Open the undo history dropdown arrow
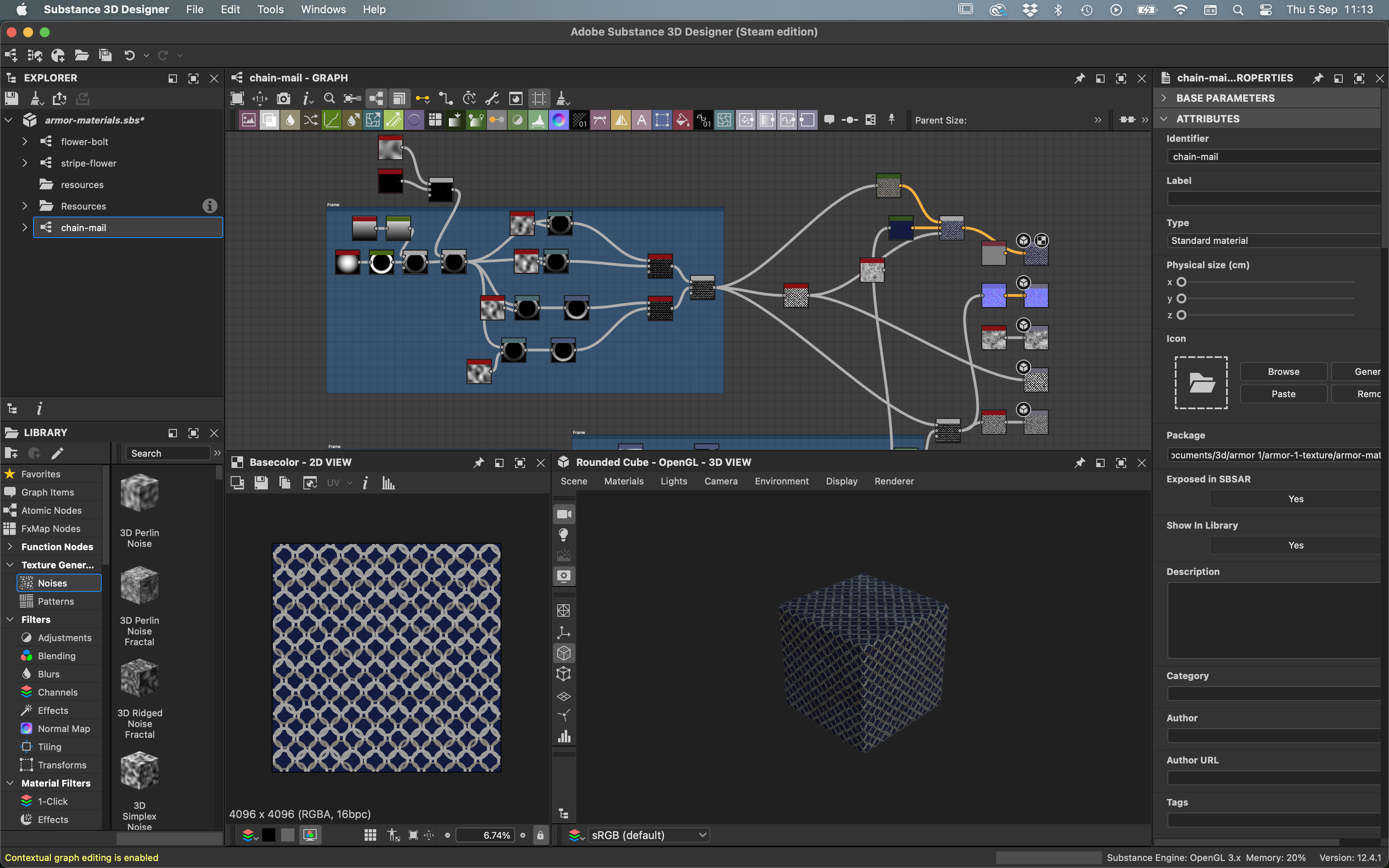1389x868 pixels. click(146, 56)
